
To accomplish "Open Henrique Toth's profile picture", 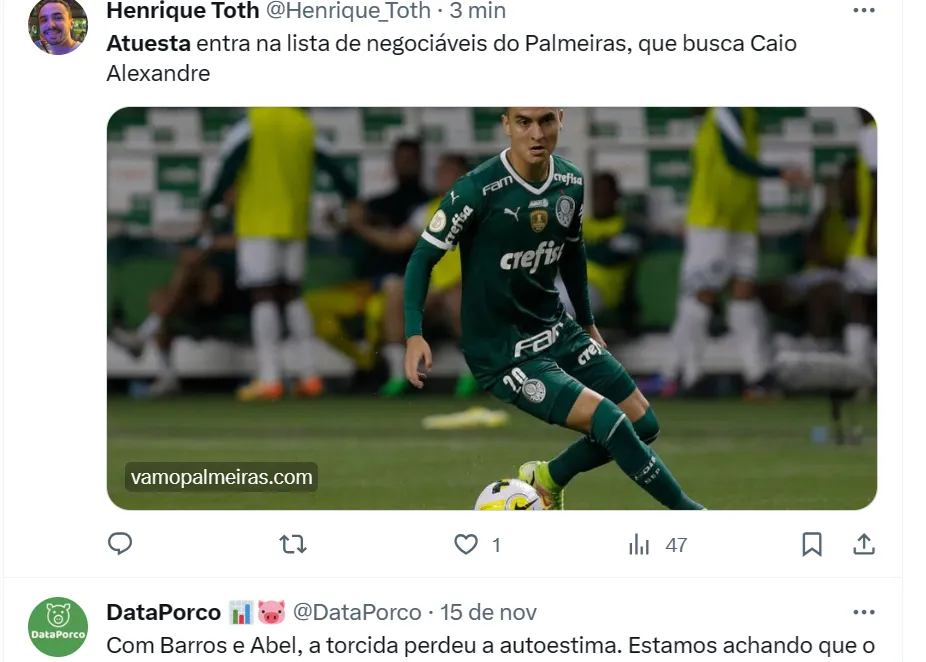I will [x=58, y=25].
